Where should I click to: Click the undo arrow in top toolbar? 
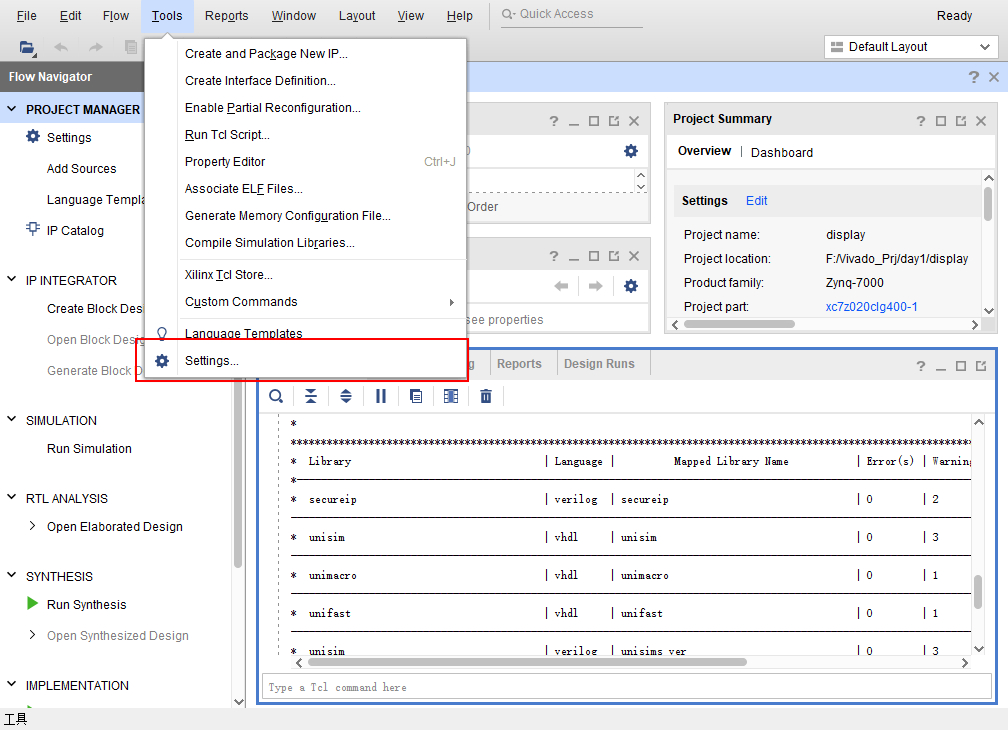coord(61,47)
